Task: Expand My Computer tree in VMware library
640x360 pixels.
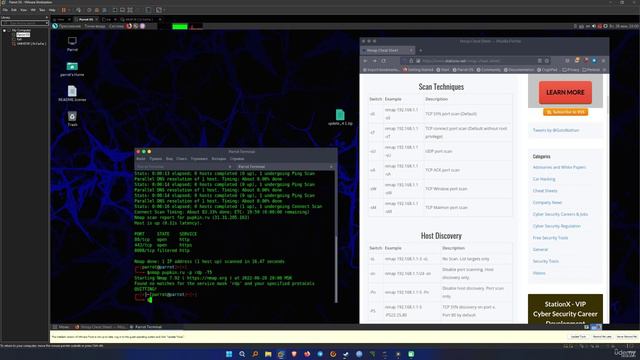Action: [4, 31]
